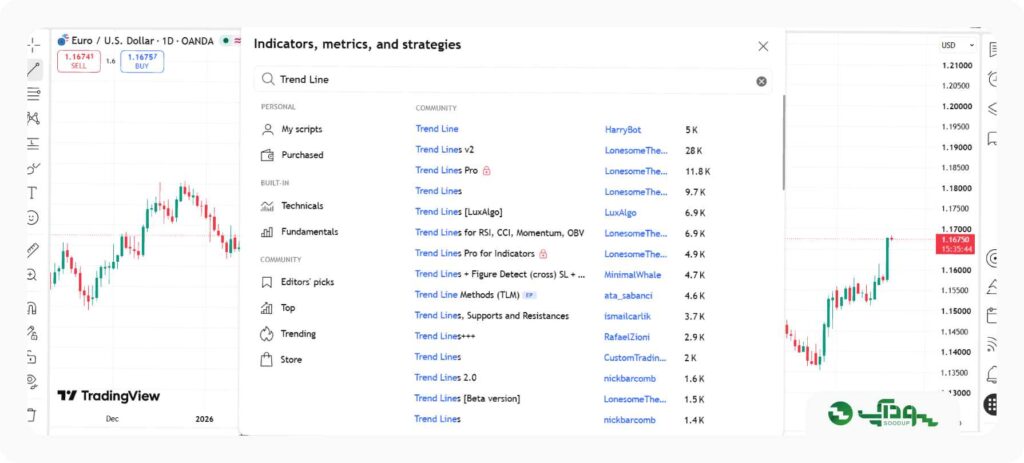Open author MinimalWhale profile
Screen dimensions: 1024x463
(632, 275)
